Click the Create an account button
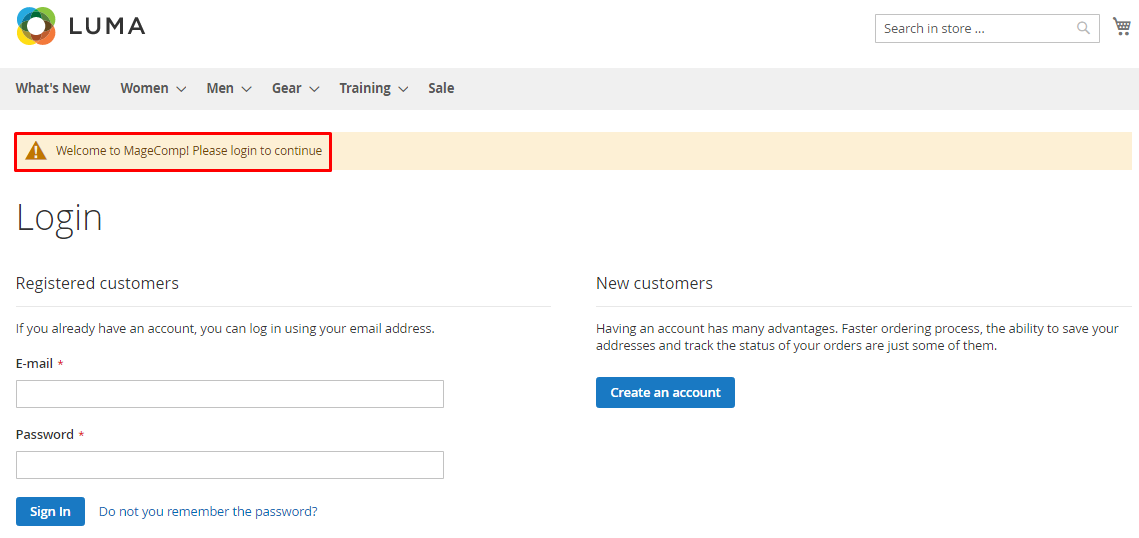 pyautogui.click(x=665, y=392)
